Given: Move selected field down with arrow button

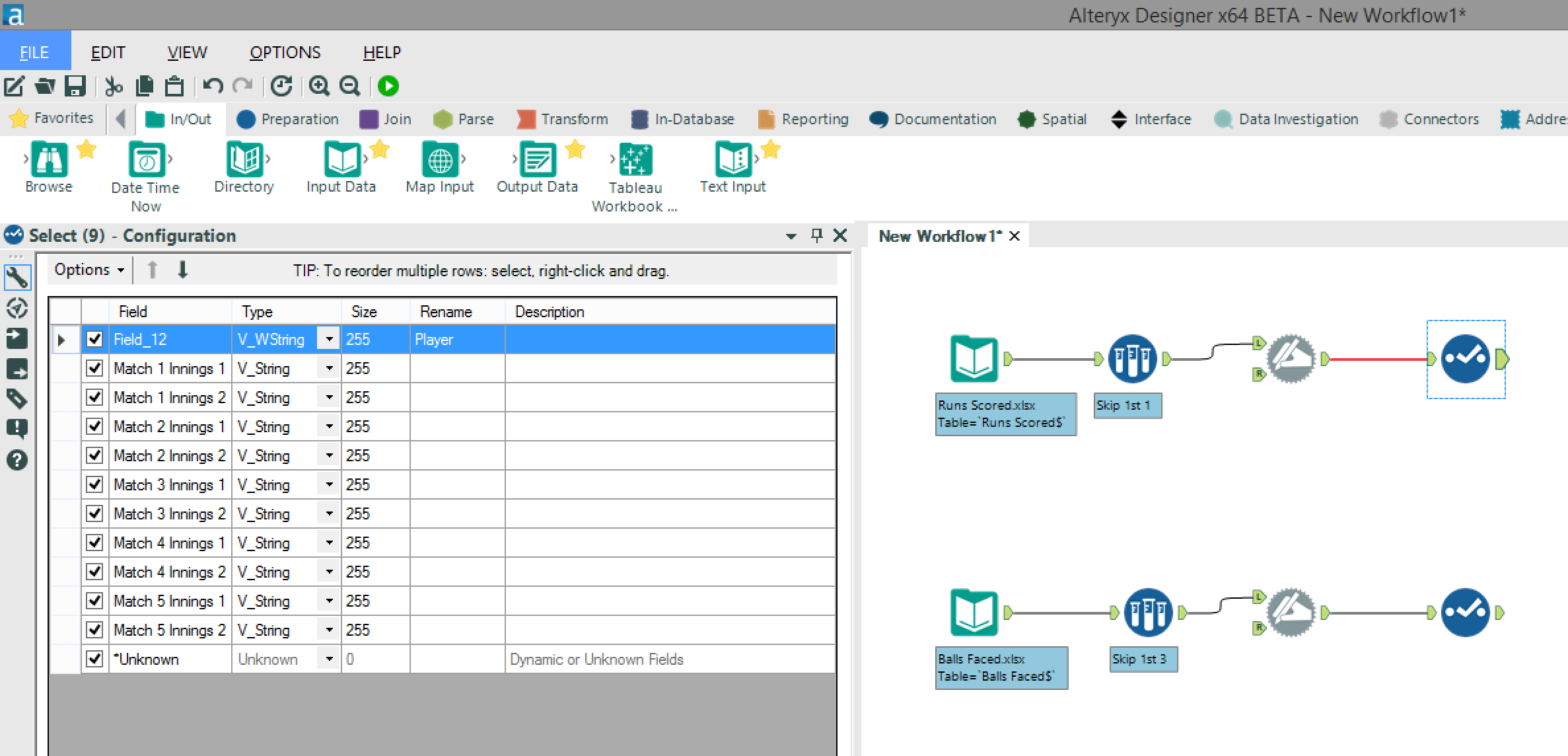Looking at the screenshot, I should point(183,270).
